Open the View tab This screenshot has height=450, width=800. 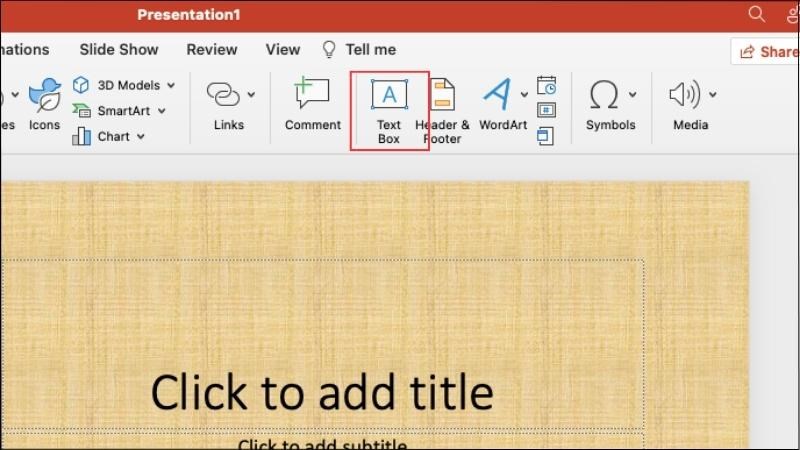pos(283,49)
